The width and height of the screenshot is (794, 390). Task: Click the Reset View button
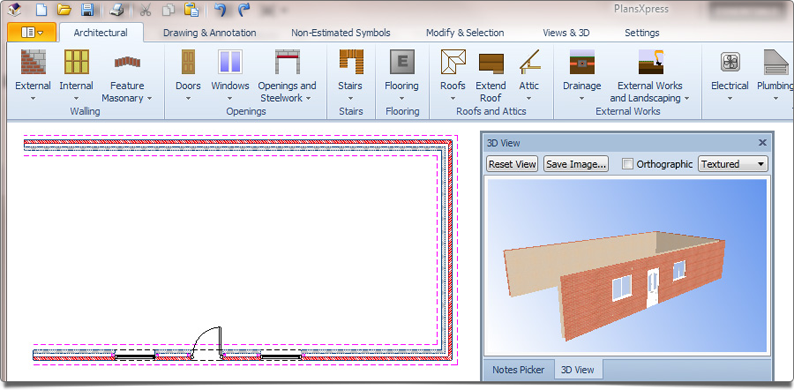(512, 164)
